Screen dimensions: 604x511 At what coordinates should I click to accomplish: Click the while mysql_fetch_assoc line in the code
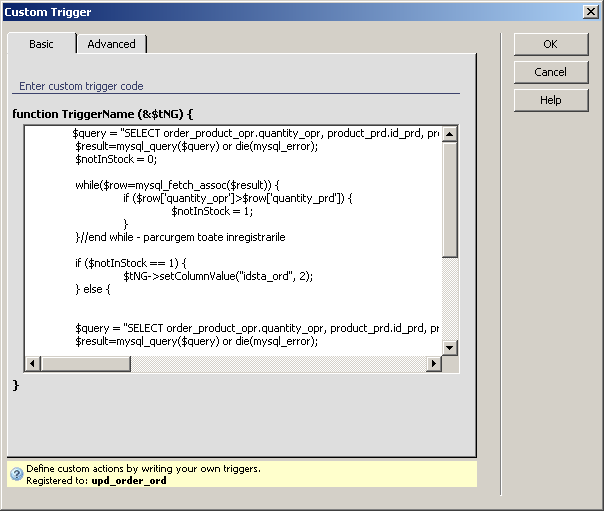(177, 185)
